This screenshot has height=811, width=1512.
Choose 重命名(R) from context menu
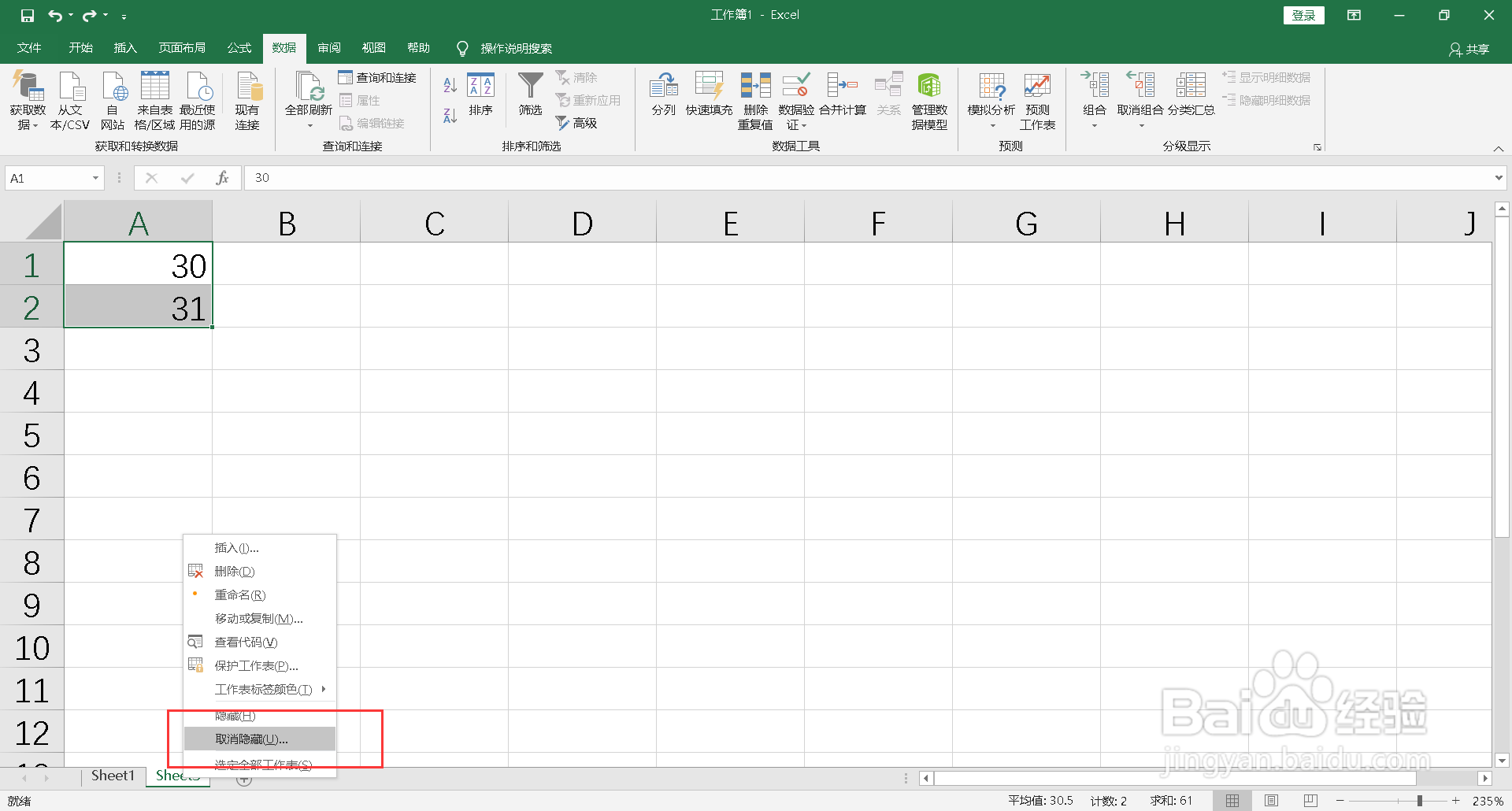(260, 595)
